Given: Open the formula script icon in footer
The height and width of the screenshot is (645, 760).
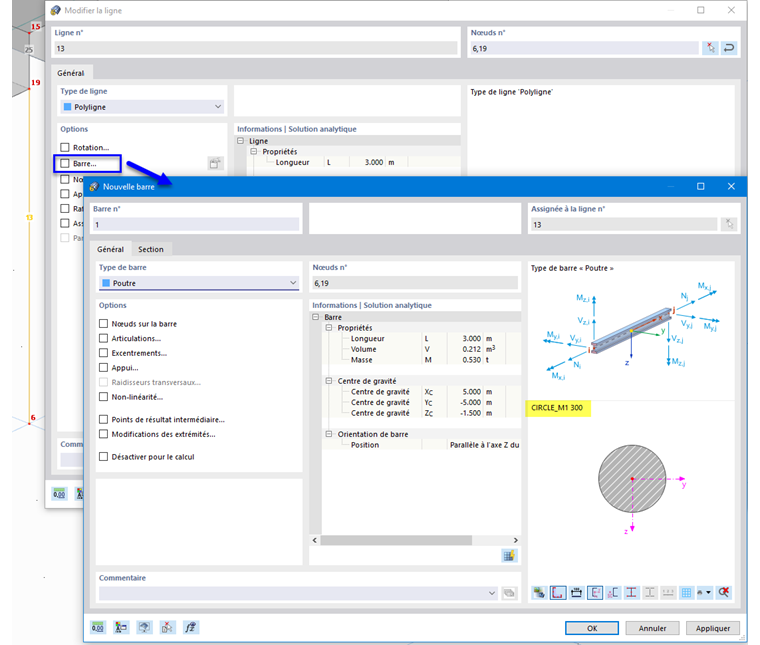Looking at the screenshot, I should pos(190,628).
